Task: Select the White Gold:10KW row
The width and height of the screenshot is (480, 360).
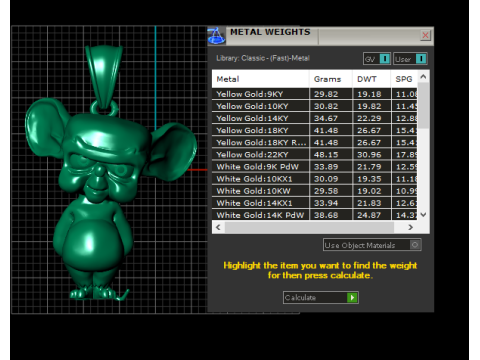Action: (x=314, y=191)
